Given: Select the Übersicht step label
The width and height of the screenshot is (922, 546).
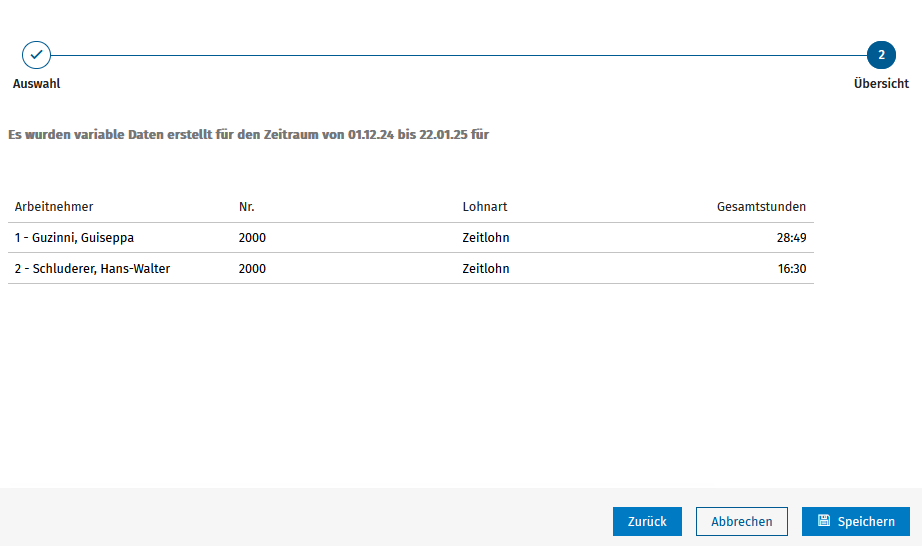Looking at the screenshot, I should tap(881, 84).
